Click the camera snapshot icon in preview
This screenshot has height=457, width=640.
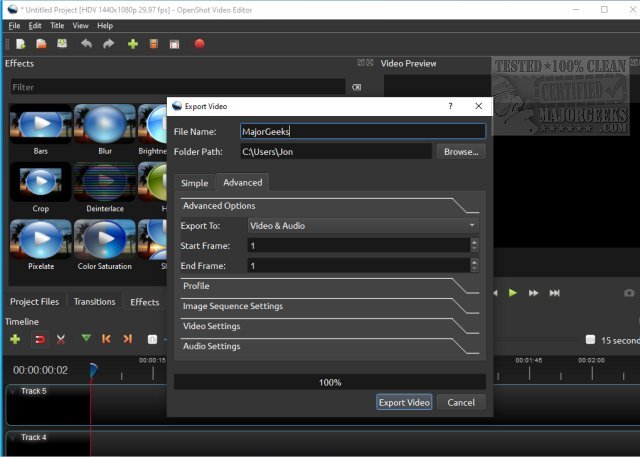tap(629, 293)
